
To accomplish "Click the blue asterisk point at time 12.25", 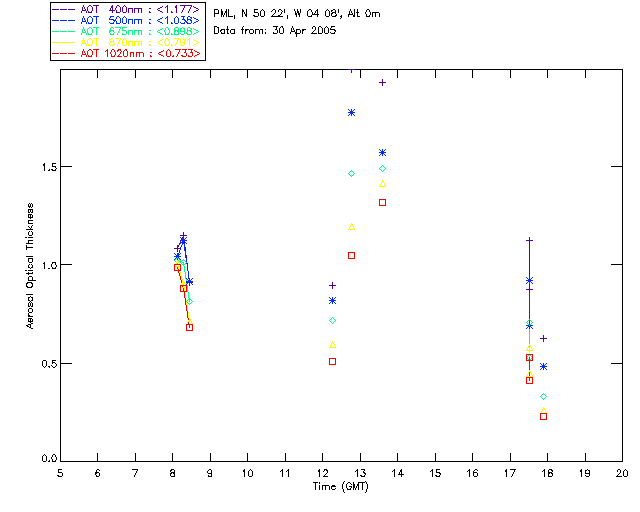I will 333,301.
